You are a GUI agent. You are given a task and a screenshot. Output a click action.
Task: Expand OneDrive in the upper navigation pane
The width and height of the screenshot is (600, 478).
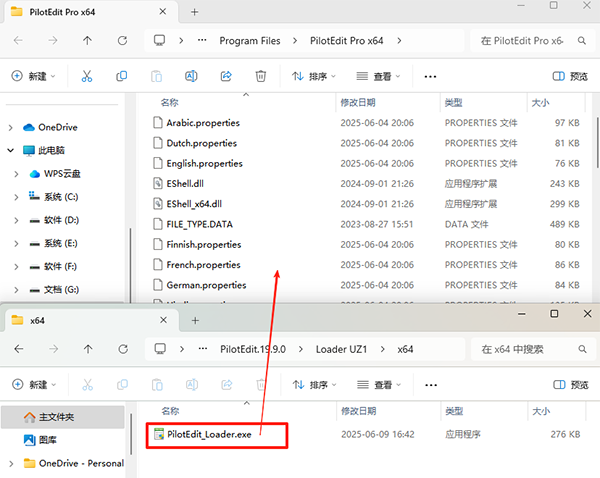(11, 127)
